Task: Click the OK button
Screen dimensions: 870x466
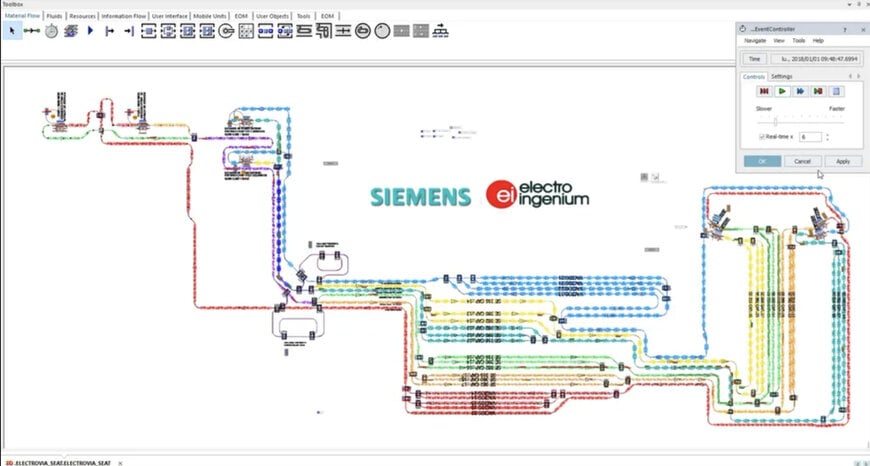Action: click(762, 161)
